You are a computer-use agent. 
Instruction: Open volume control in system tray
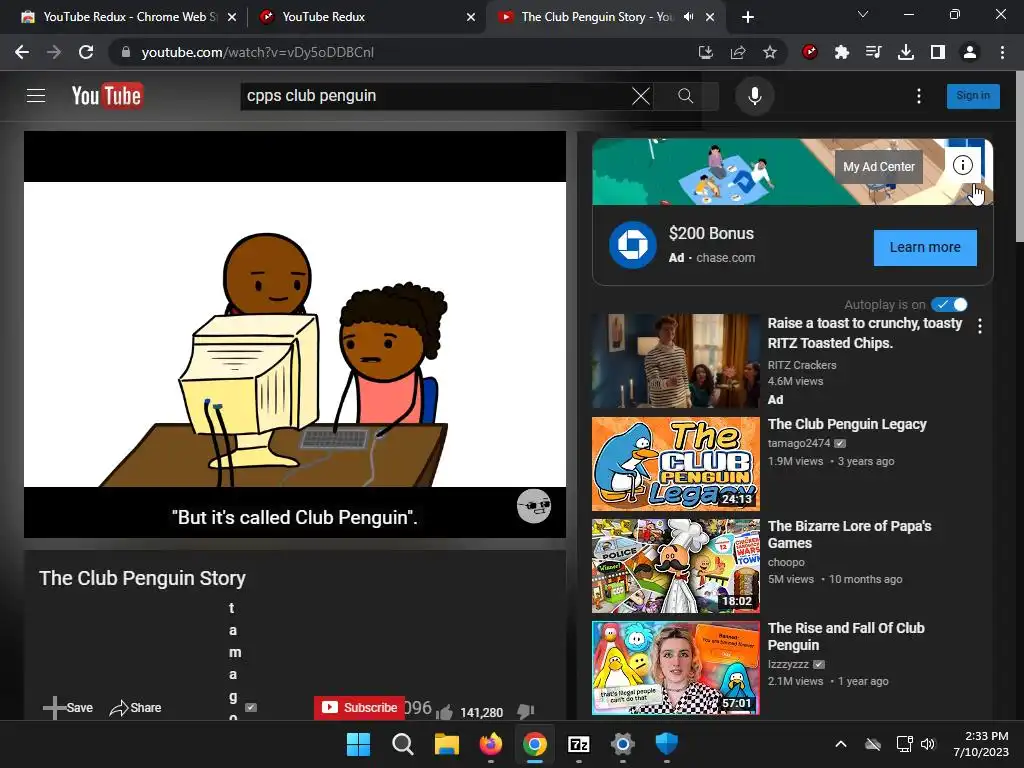pos(927,744)
